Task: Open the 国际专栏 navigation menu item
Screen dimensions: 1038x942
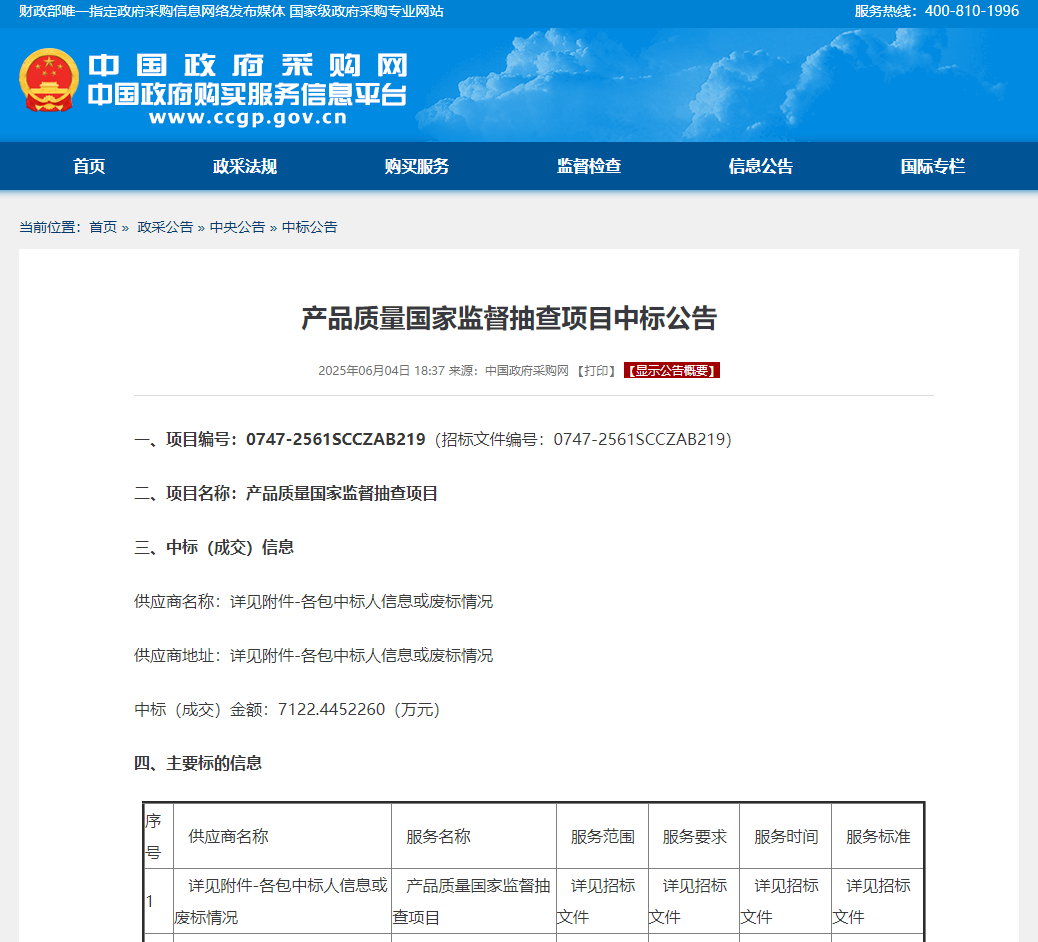Action: [x=933, y=166]
